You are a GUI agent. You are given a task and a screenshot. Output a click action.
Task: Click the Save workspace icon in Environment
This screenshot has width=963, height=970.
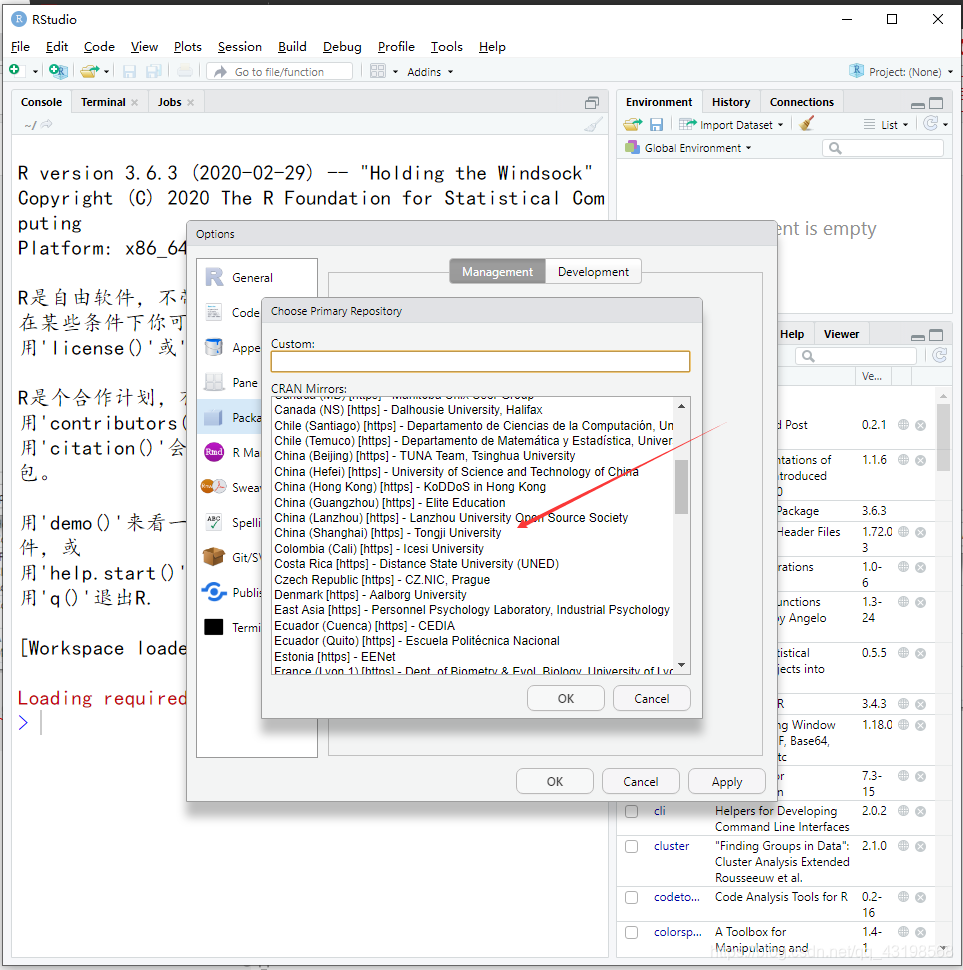click(x=656, y=124)
